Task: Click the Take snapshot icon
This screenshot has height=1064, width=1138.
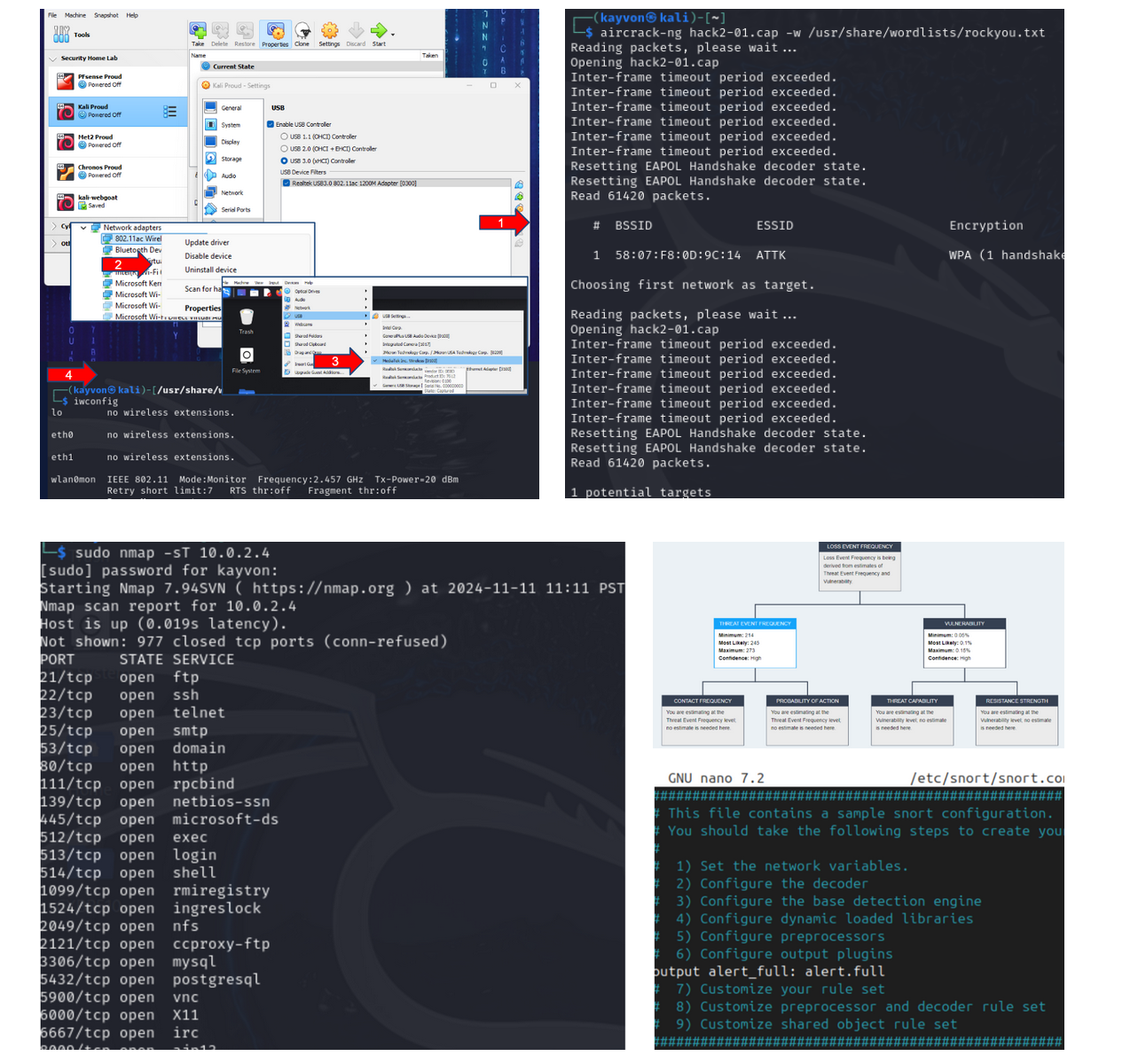Action: [x=198, y=32]
